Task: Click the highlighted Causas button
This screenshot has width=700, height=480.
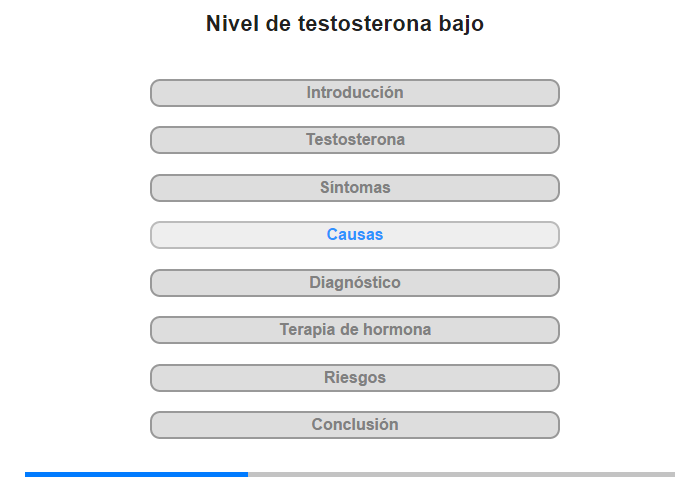Action: tap(355, 235)
